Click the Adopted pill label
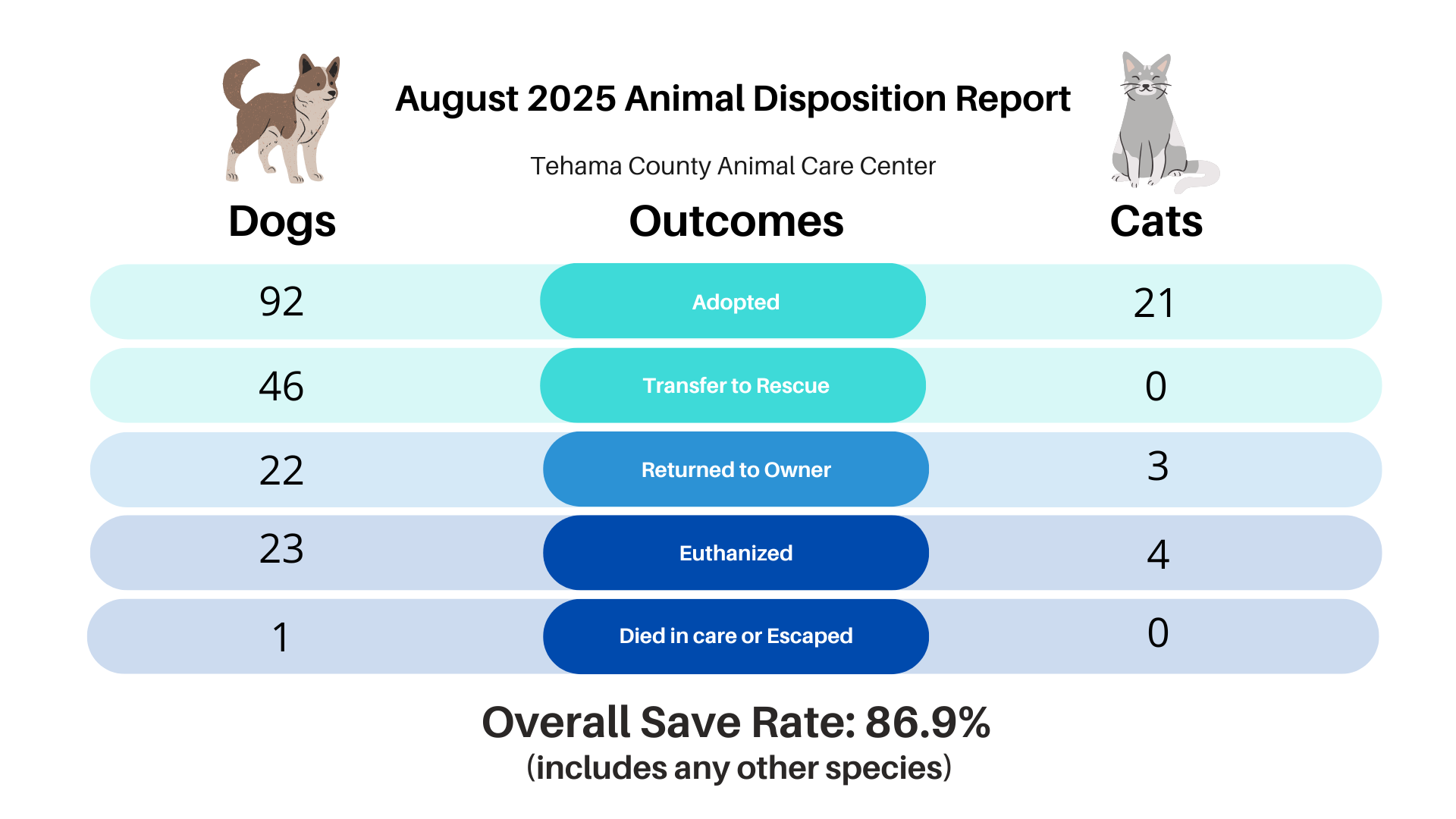Viewport: 1456px width, 819px height. (x=735, y=302)
